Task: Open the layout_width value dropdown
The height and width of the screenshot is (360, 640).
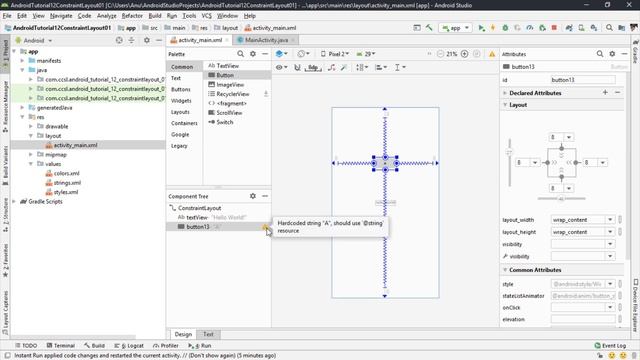Action: point(610,220)
